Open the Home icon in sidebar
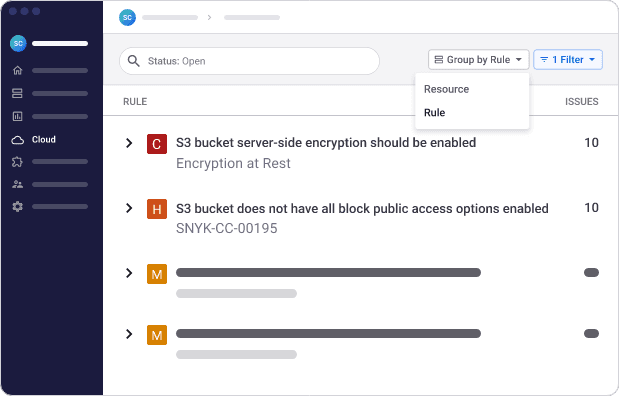 click(17, 70)
